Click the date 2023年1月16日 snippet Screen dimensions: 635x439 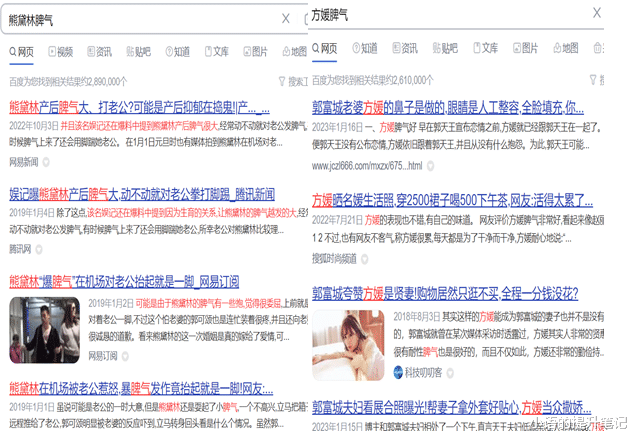click(337, 127)
